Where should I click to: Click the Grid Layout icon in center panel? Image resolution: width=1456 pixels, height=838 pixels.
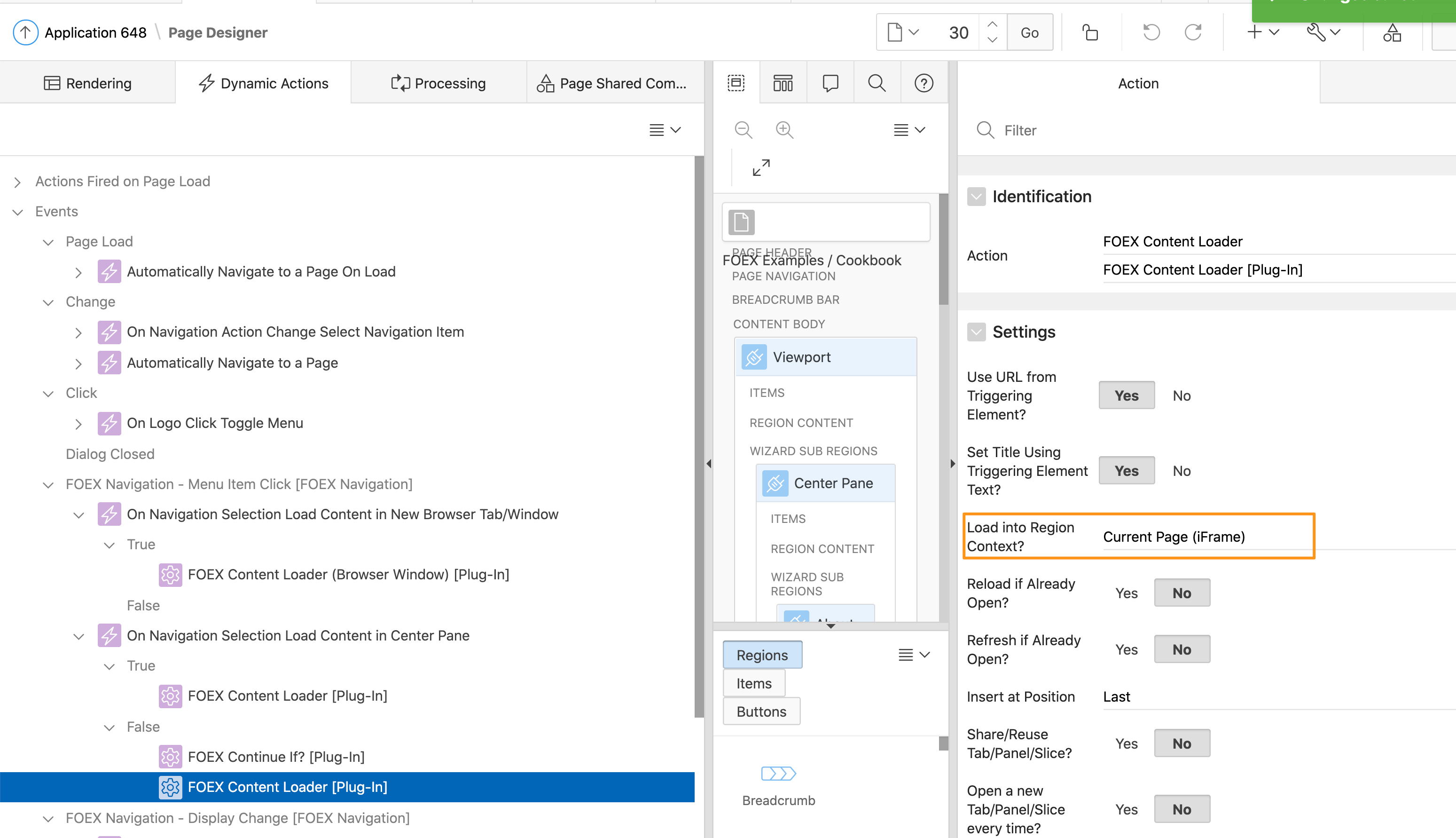(x=783, y=83)
